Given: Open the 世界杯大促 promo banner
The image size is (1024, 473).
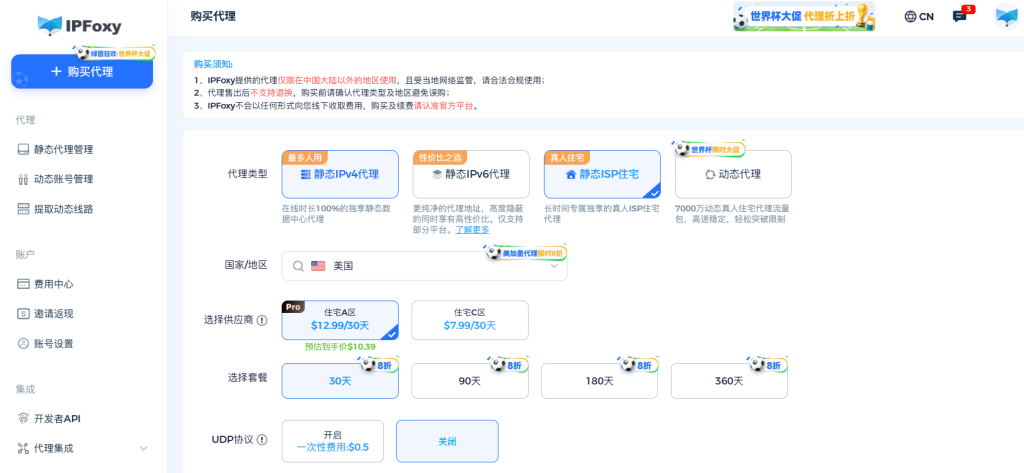Looking at the screenshot, I should pos(804,16).
